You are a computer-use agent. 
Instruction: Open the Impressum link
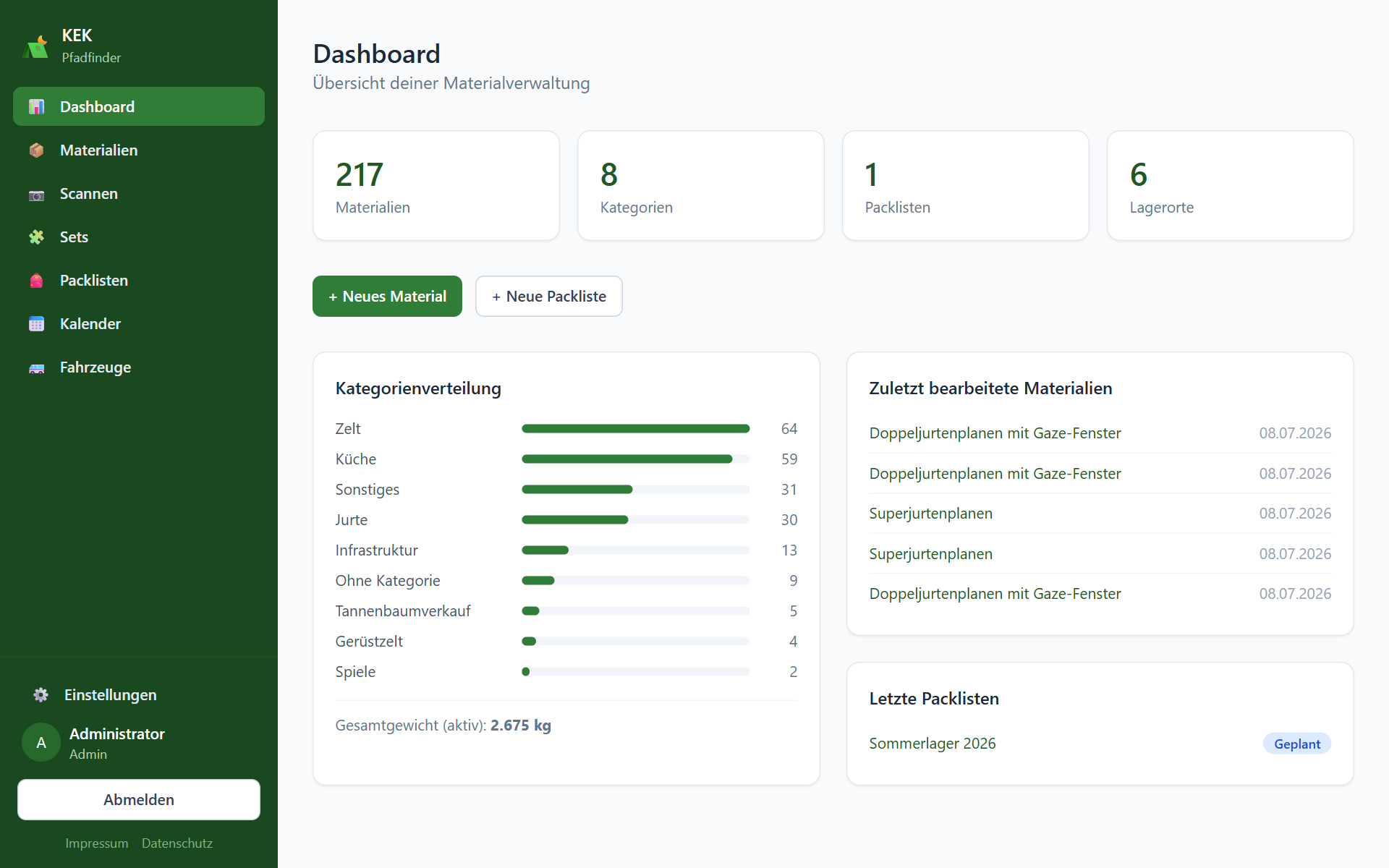(x=96, y=843)
